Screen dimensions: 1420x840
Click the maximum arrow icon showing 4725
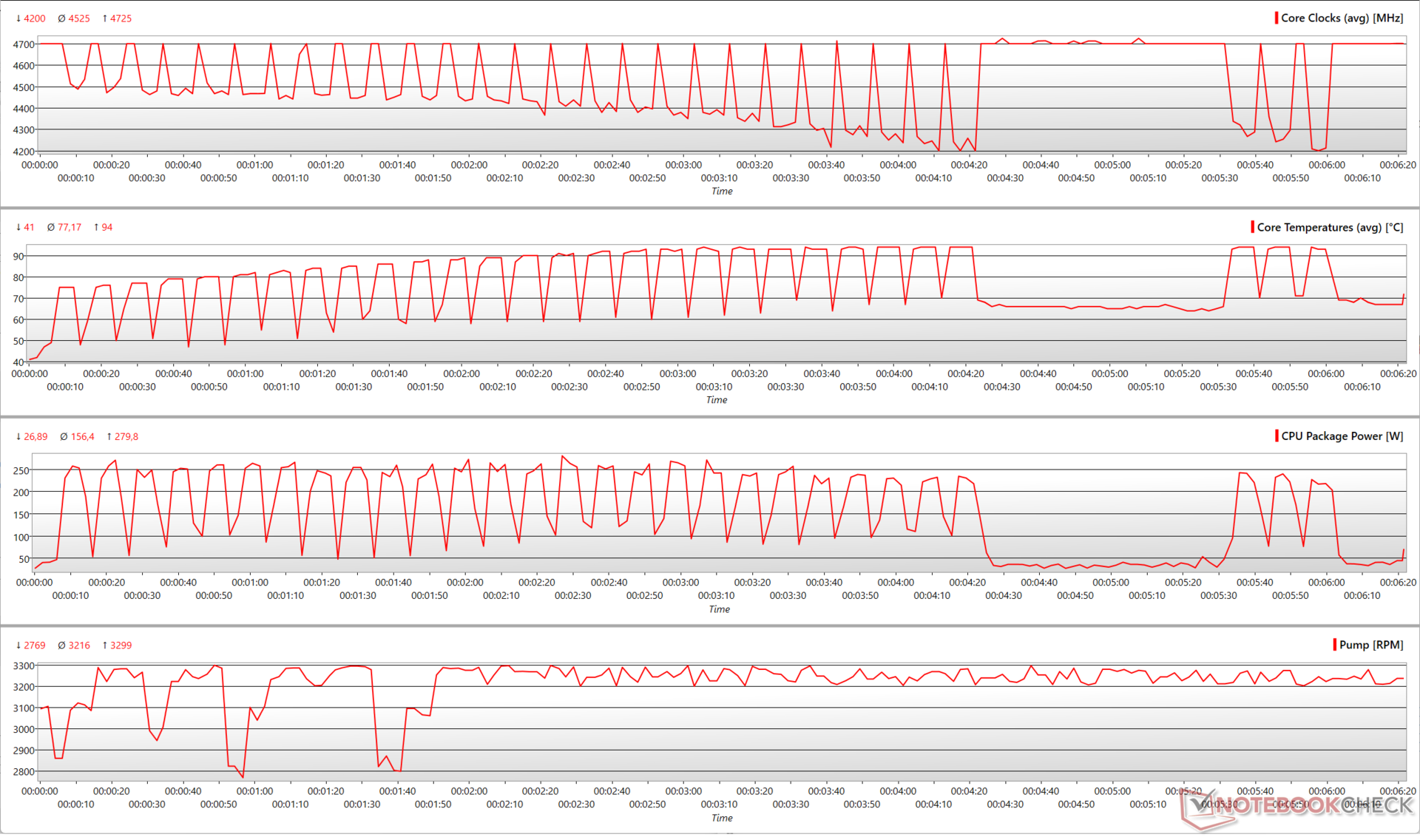click(105, 18)
